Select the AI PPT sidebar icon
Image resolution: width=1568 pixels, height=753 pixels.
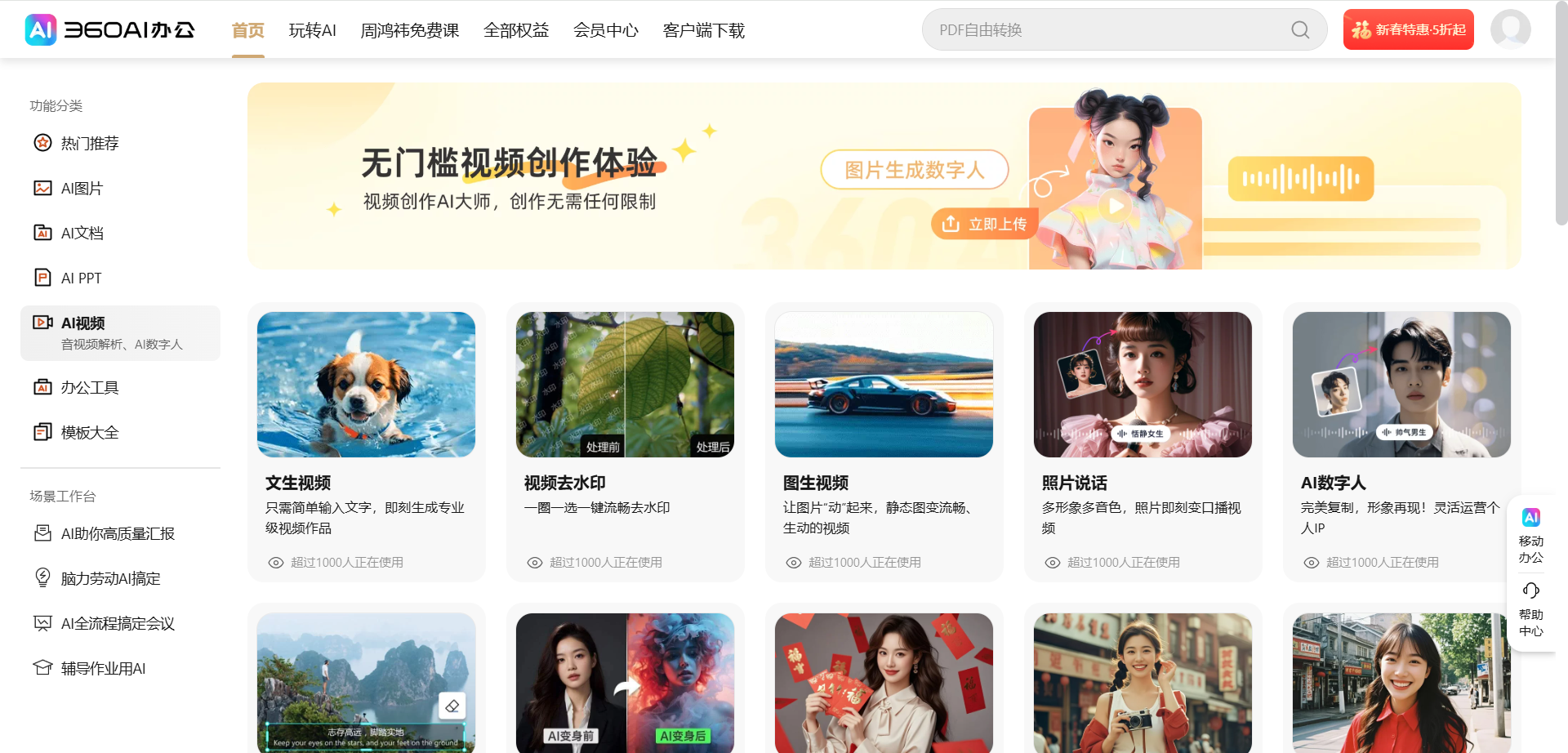pos(82,278)
